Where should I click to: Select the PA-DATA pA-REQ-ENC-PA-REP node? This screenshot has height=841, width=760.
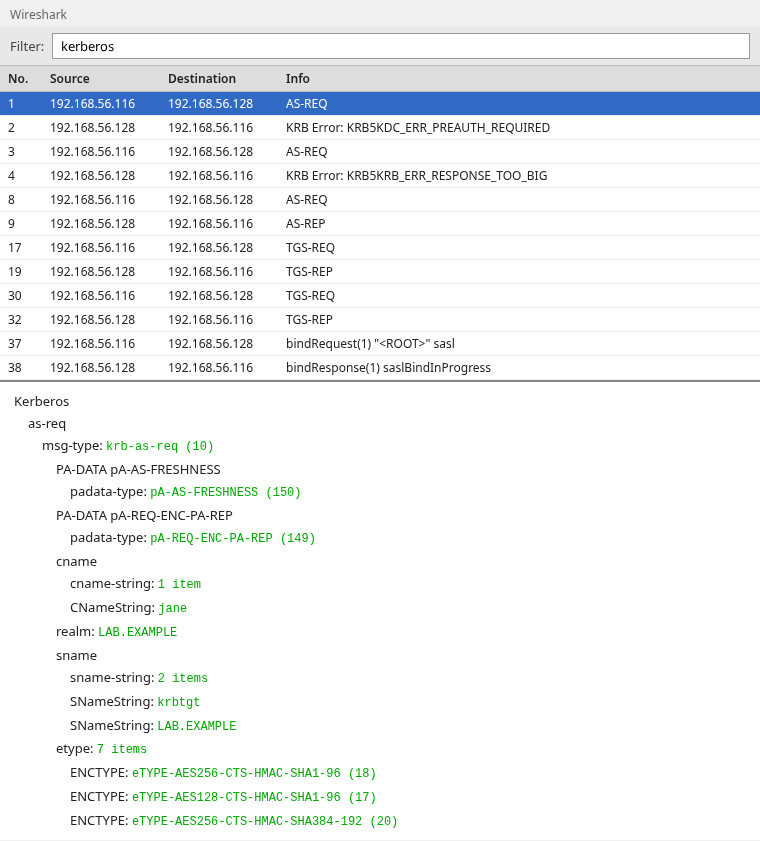[144, 516]
